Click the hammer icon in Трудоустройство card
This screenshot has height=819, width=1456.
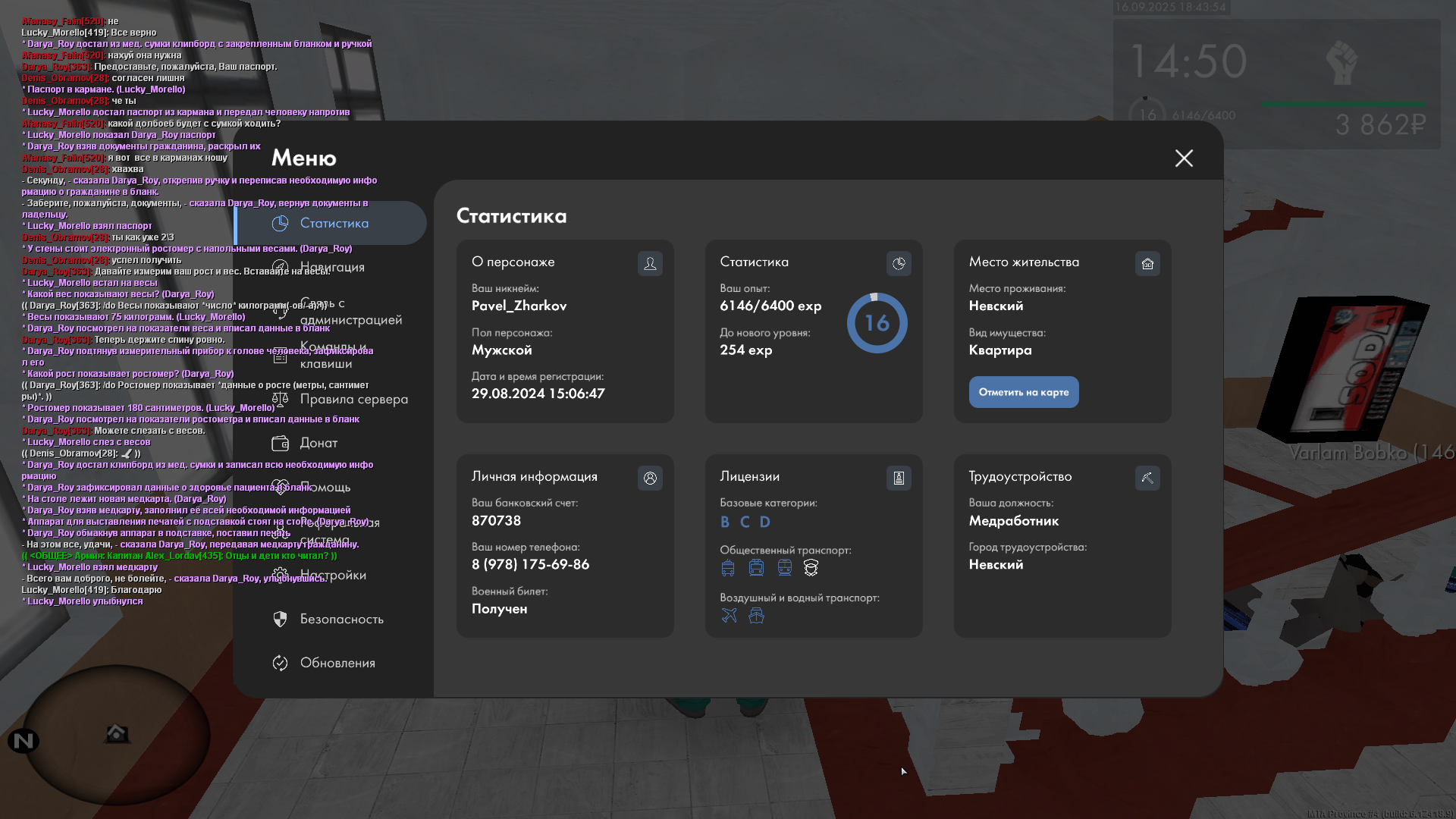tap(1147, 478)
